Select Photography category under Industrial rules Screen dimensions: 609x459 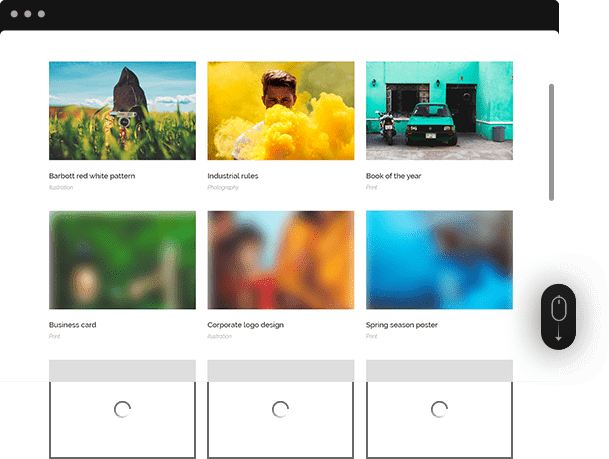(x=223, y=187)
